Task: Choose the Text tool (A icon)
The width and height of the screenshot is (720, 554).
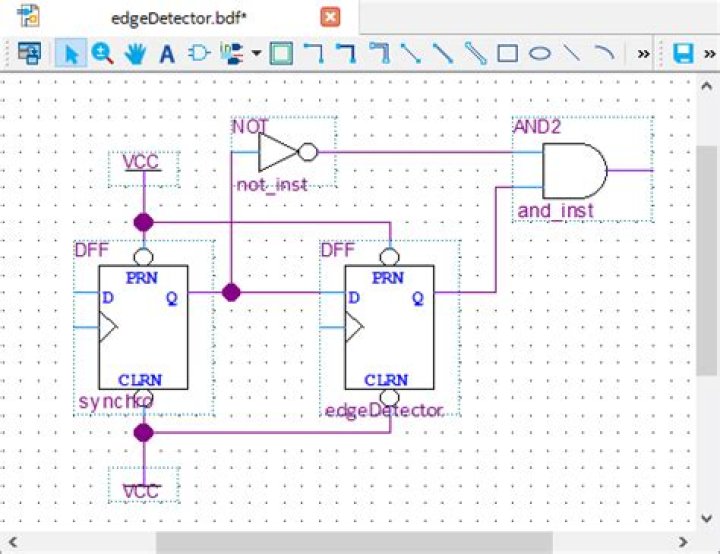Action: (167, 54)
